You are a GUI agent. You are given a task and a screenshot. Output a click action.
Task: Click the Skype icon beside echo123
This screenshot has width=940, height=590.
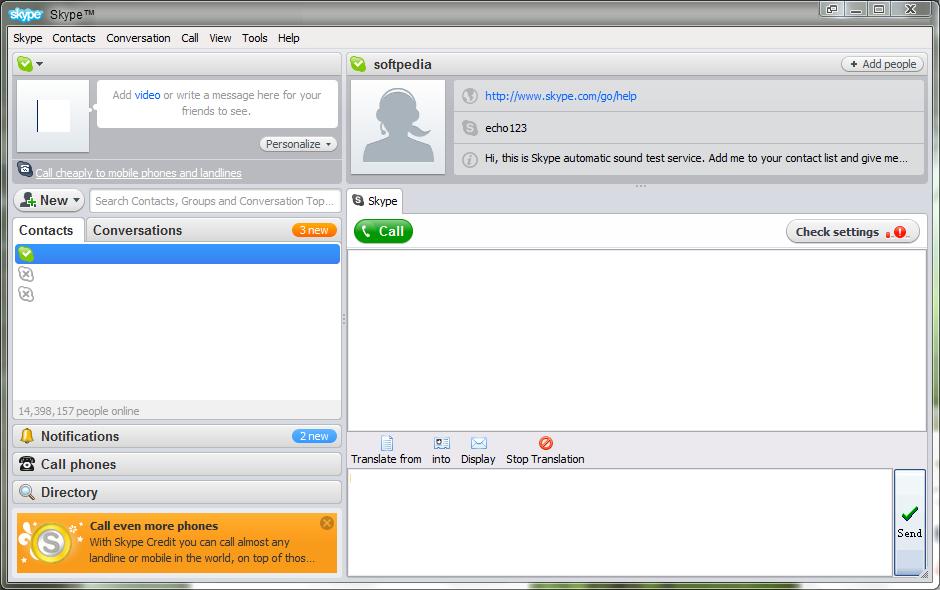[470, 127]
